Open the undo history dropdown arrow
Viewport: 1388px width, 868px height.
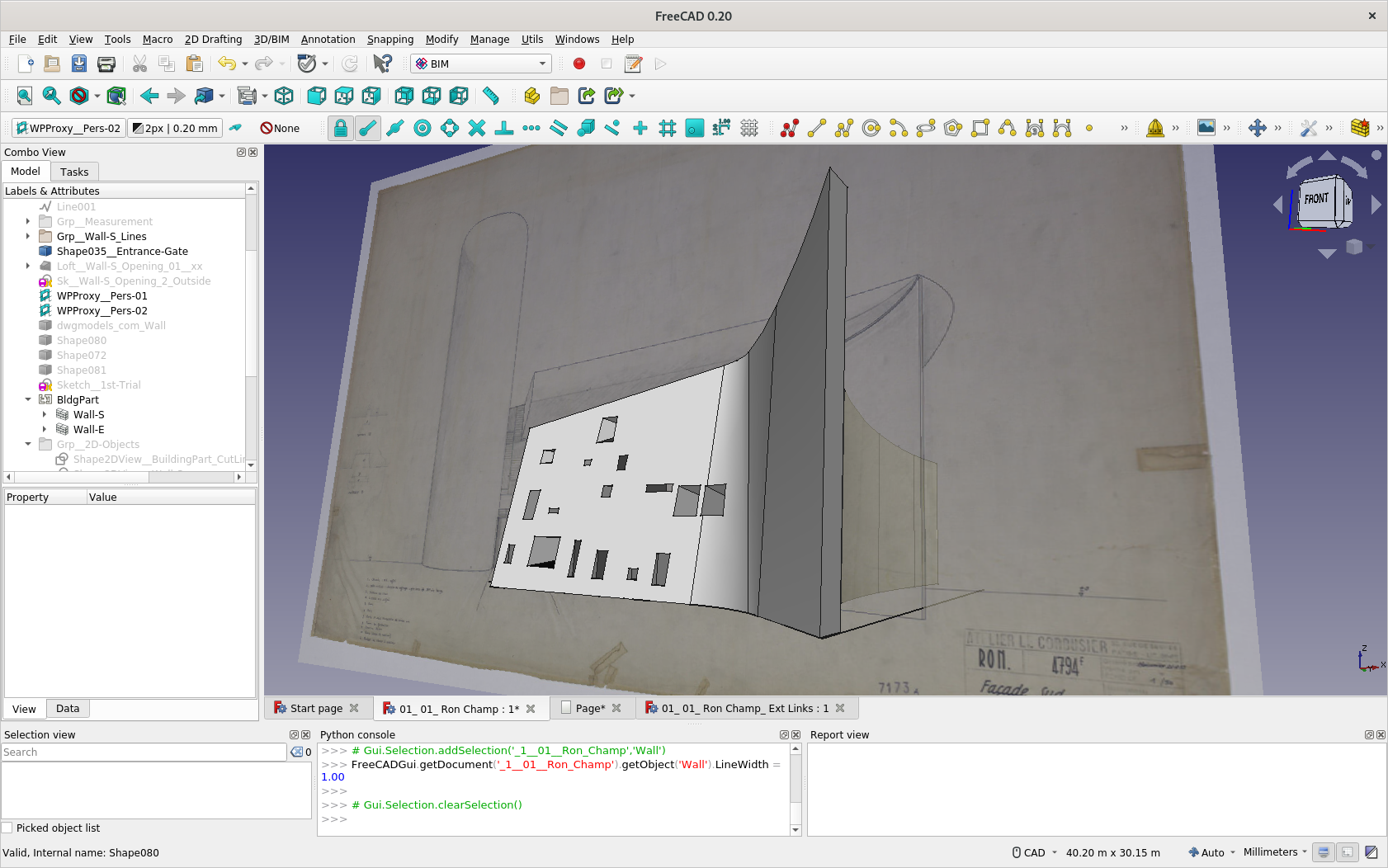coord(245,64)
